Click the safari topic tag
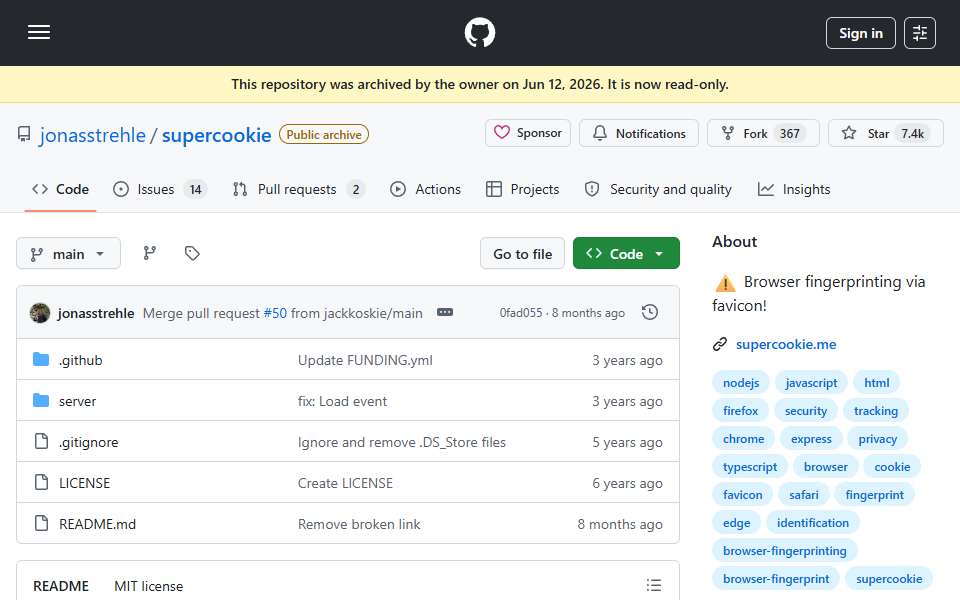The height and width of the screenshot is (600, 960). pyautogui.click(x=803, y=495)
